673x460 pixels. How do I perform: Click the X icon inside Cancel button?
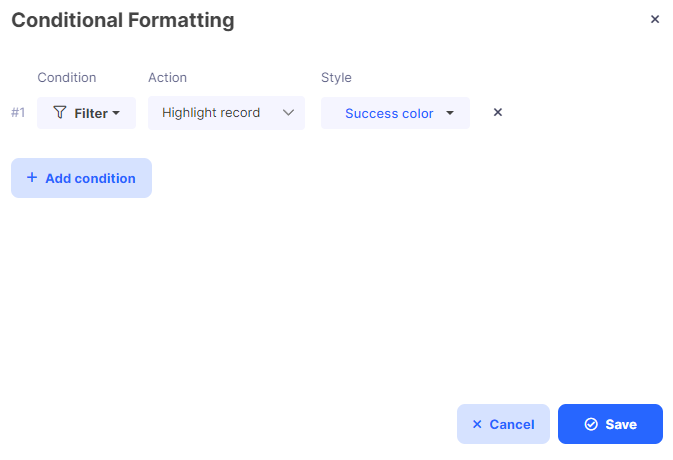(477, 424)
